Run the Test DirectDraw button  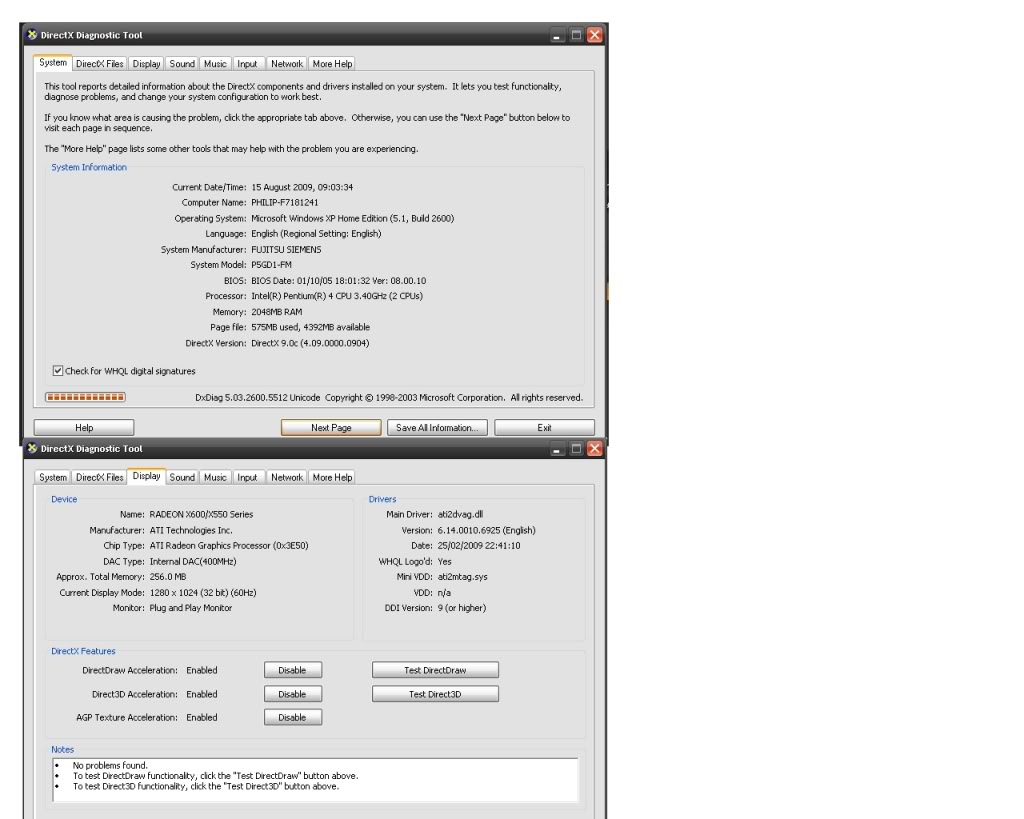pyautogui.click(x=435, y=670)
